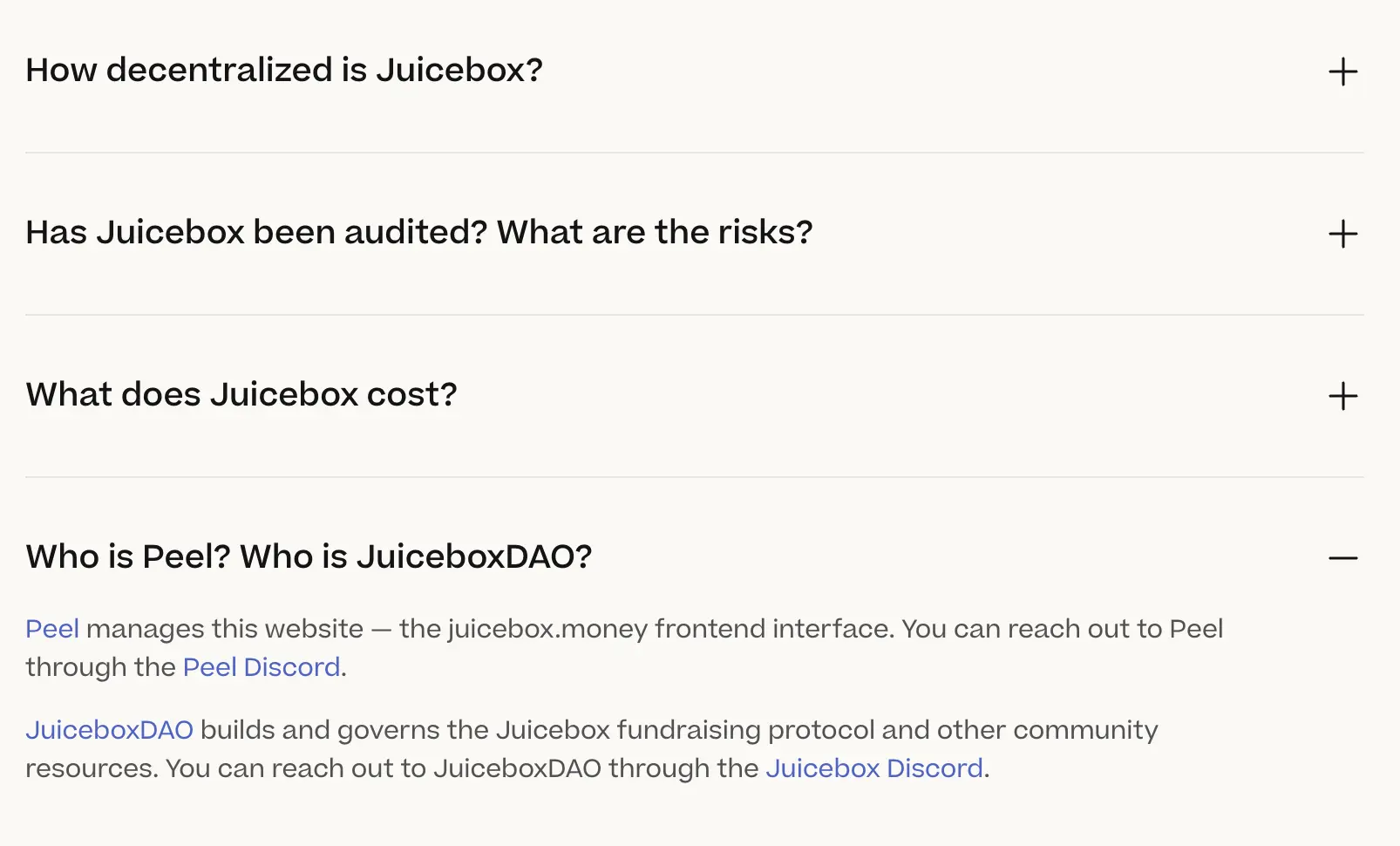1400x846 pixels.
Task: Click the plus icon next to 'How decentralized is Juicebox?'
Action: [1343, 72]
